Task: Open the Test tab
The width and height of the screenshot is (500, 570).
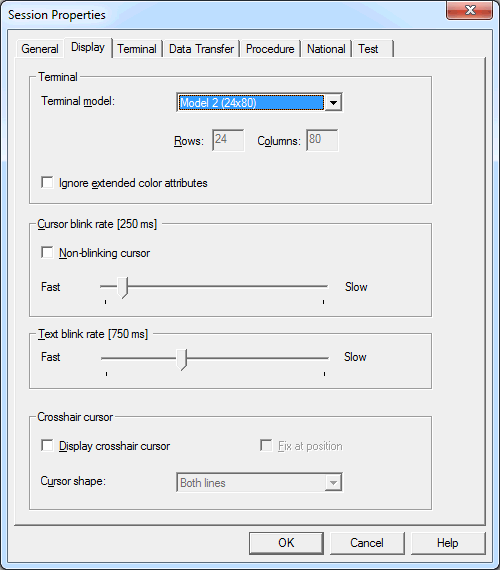Action: 373,49
